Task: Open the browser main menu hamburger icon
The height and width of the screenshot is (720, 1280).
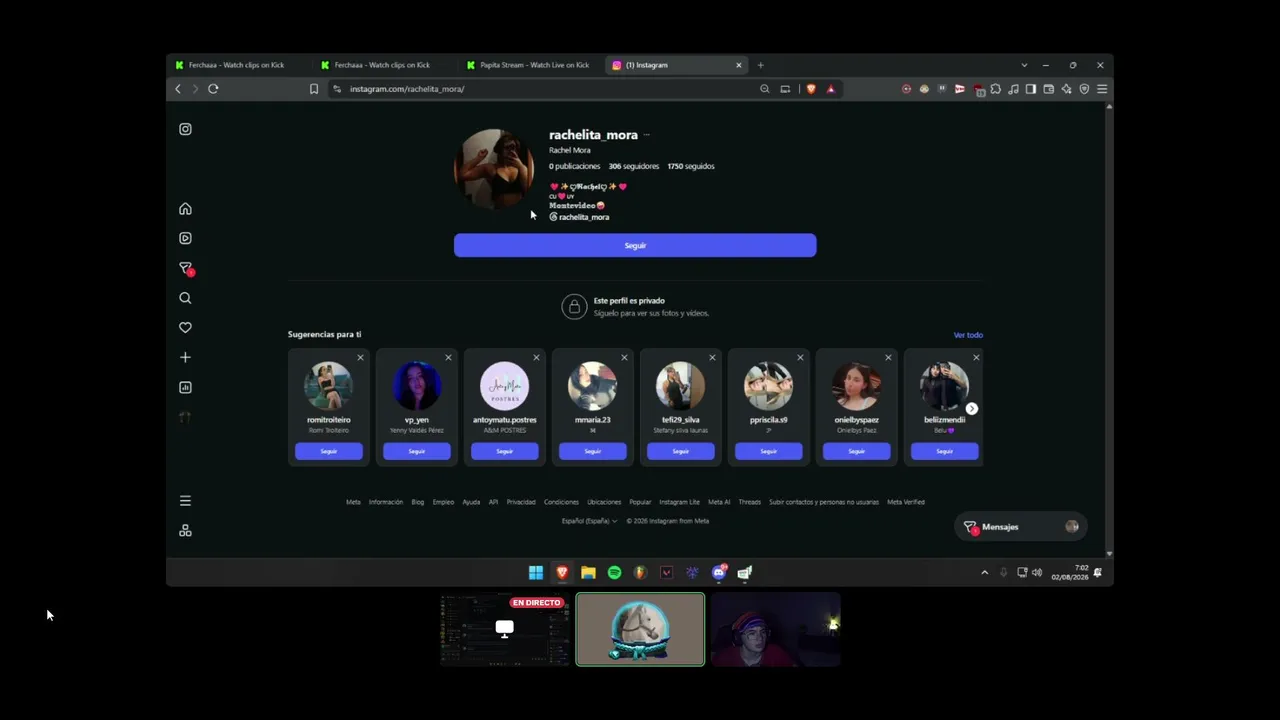Action: pos(1102,89)
